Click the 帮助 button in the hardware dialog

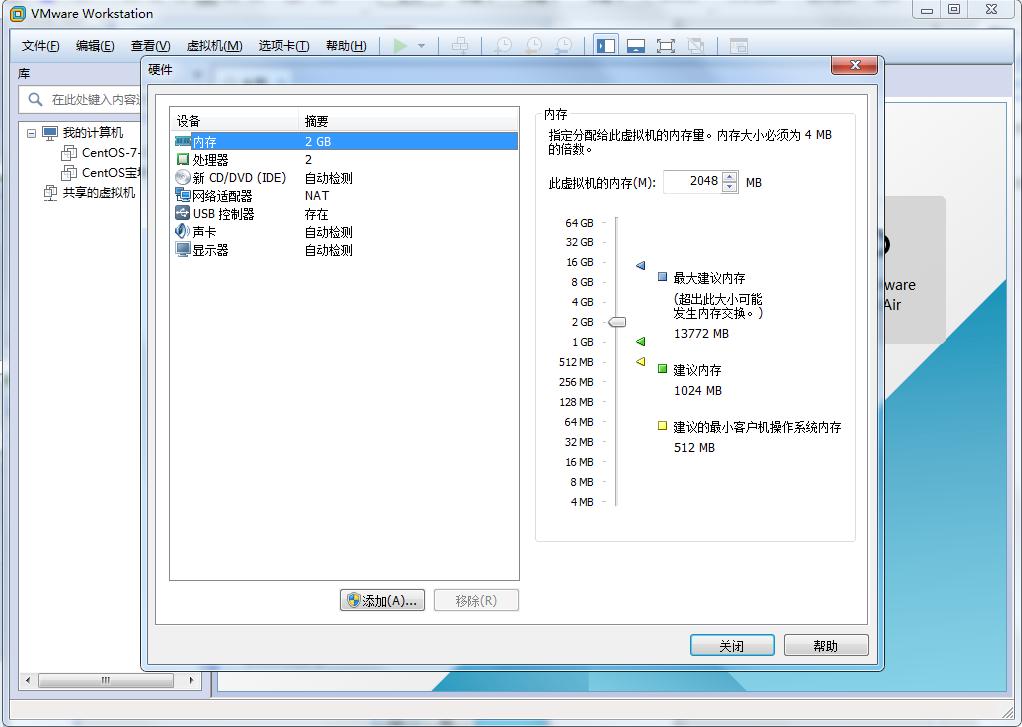tap(826, 645)
